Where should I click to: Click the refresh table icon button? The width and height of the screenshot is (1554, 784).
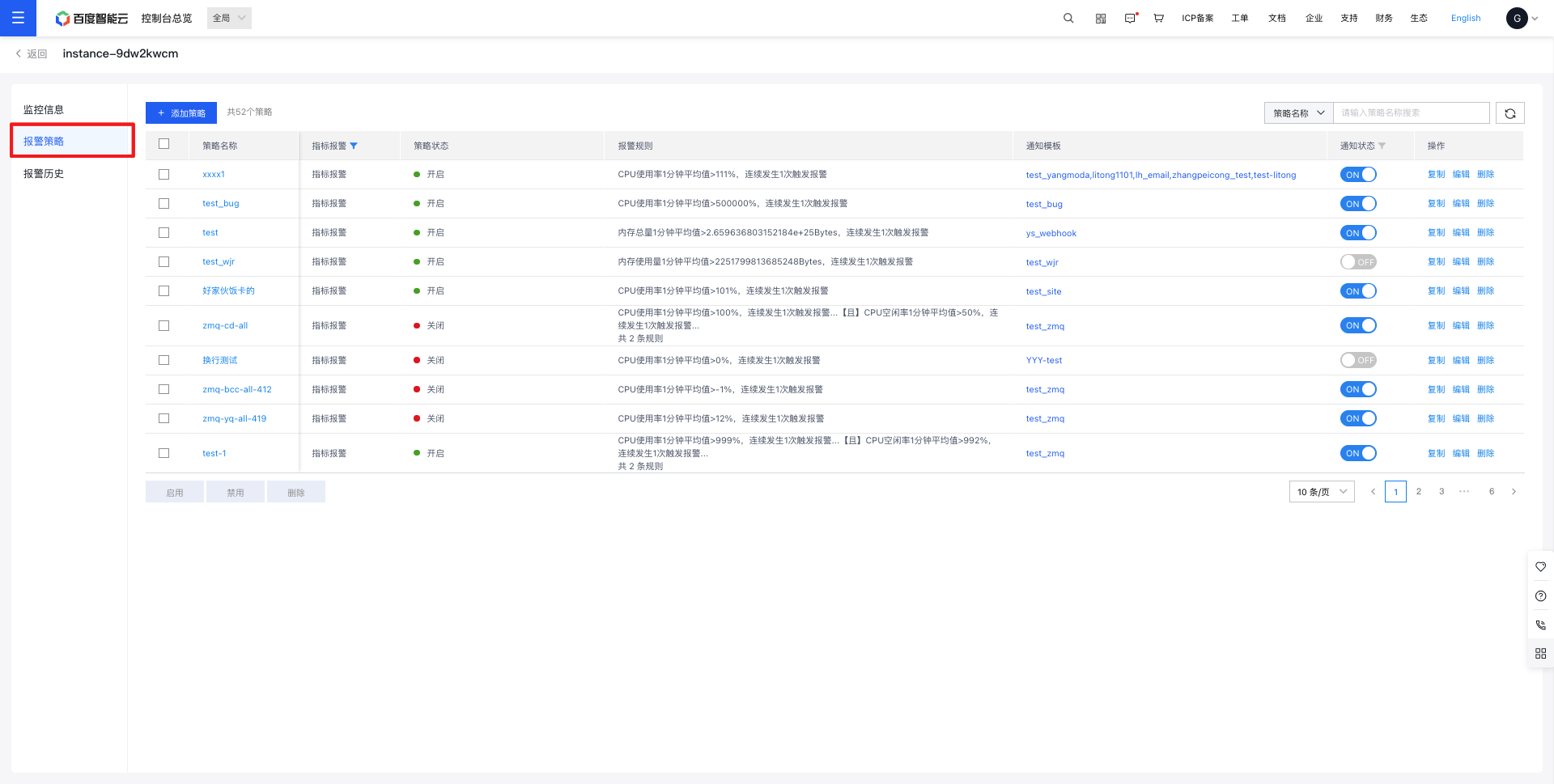[x=1510, y=113]
